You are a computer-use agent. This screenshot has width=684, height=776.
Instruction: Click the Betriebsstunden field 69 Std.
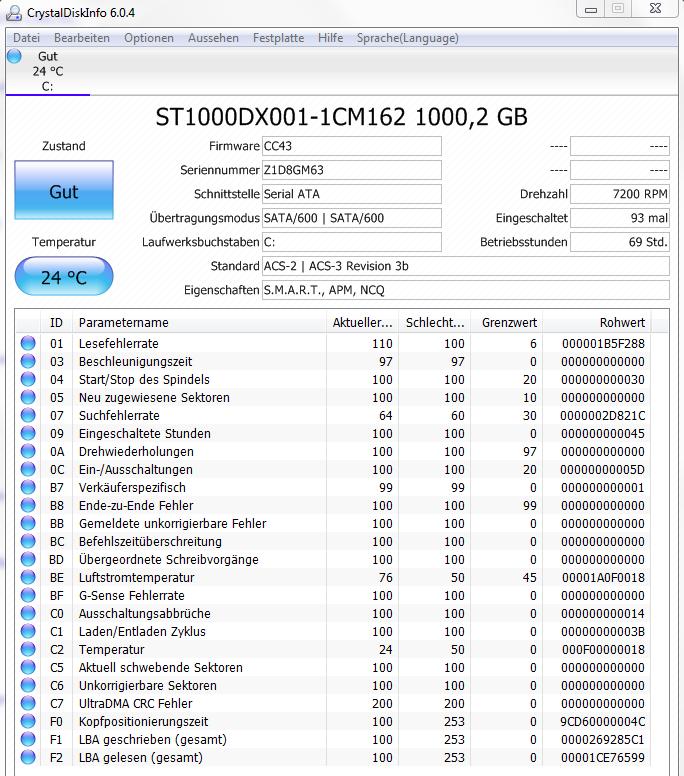click(x=620, y=242)
